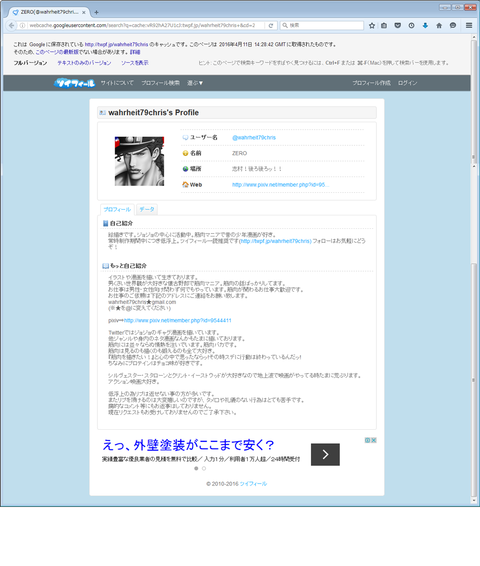Click the 場所 globe icon
The width and height of the screenshot is (480, 566).
click(186, 169)
